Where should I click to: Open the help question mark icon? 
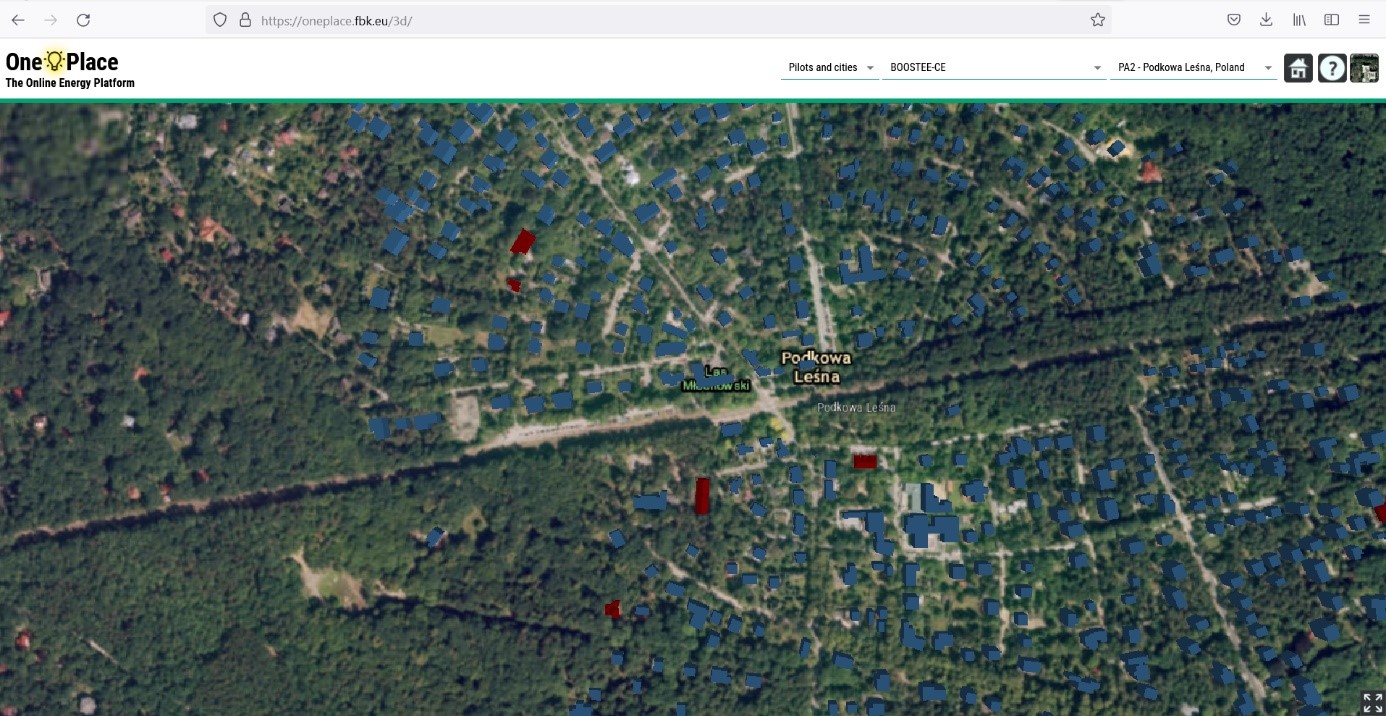(x=1331, y=68)
